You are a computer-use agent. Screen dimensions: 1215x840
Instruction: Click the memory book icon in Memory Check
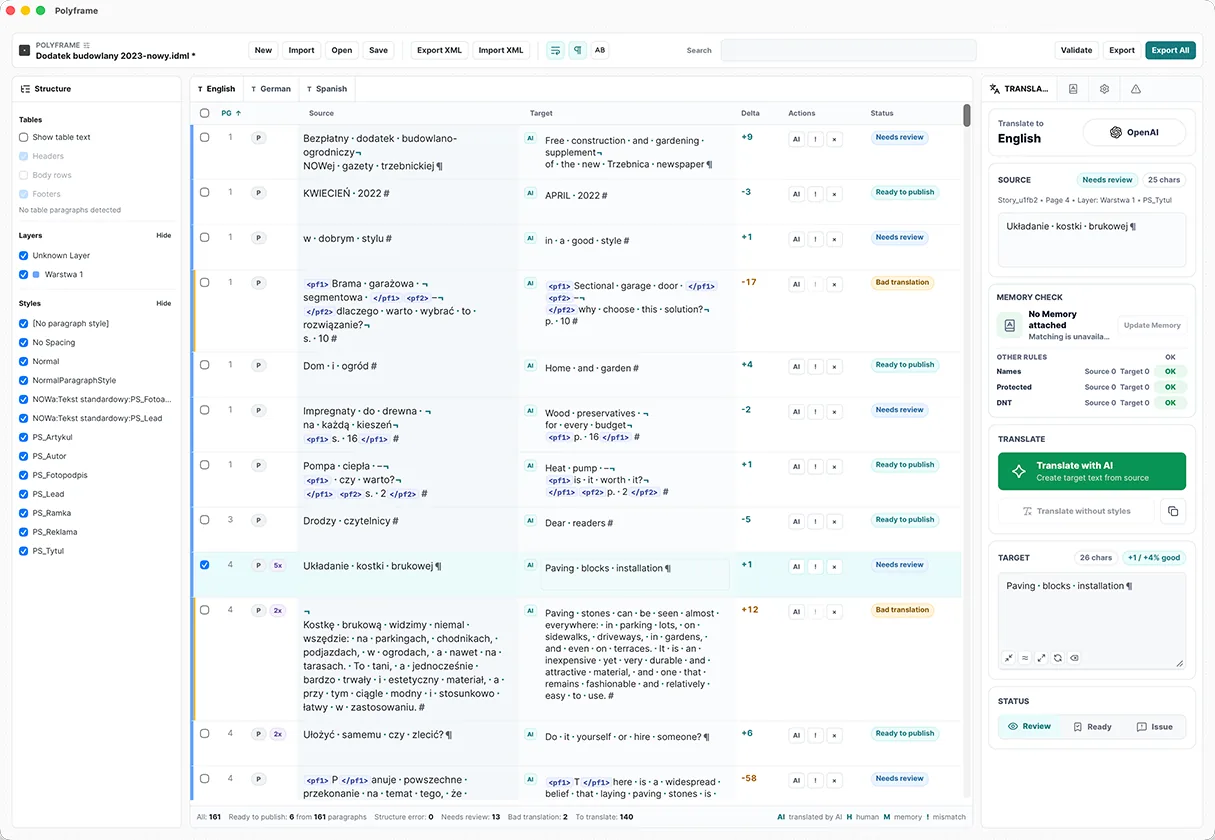tap(1009, 325)
